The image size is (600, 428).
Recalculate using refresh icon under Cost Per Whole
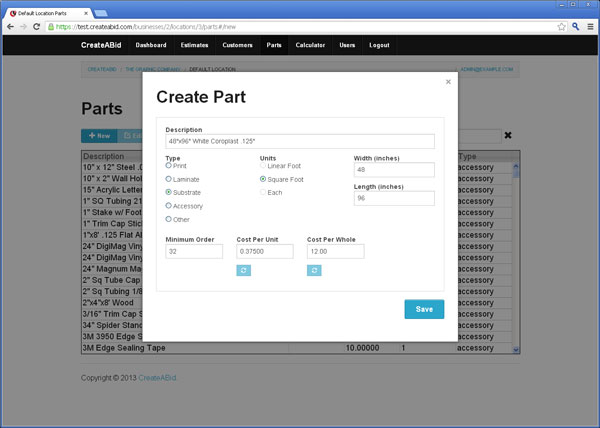click(314, 270)
